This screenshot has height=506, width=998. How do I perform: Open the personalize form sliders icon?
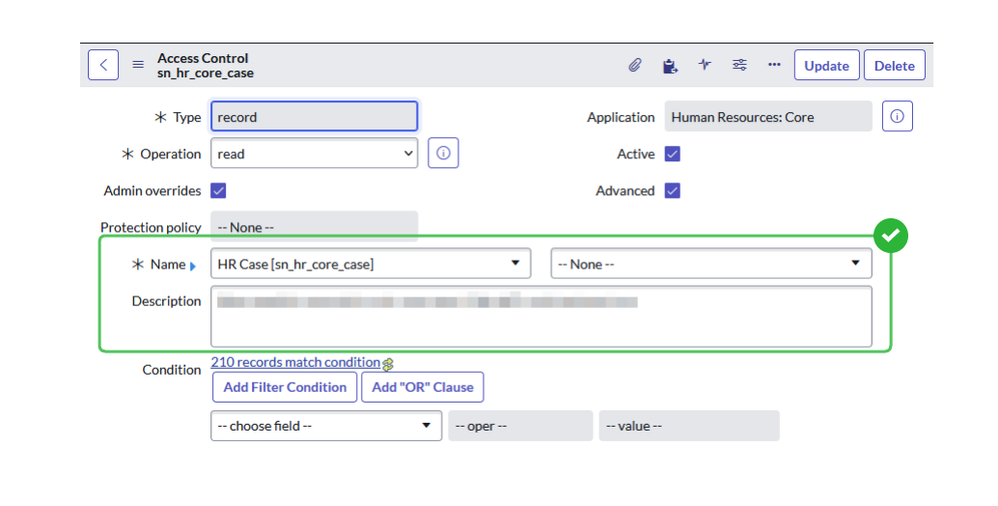[740, 65]
